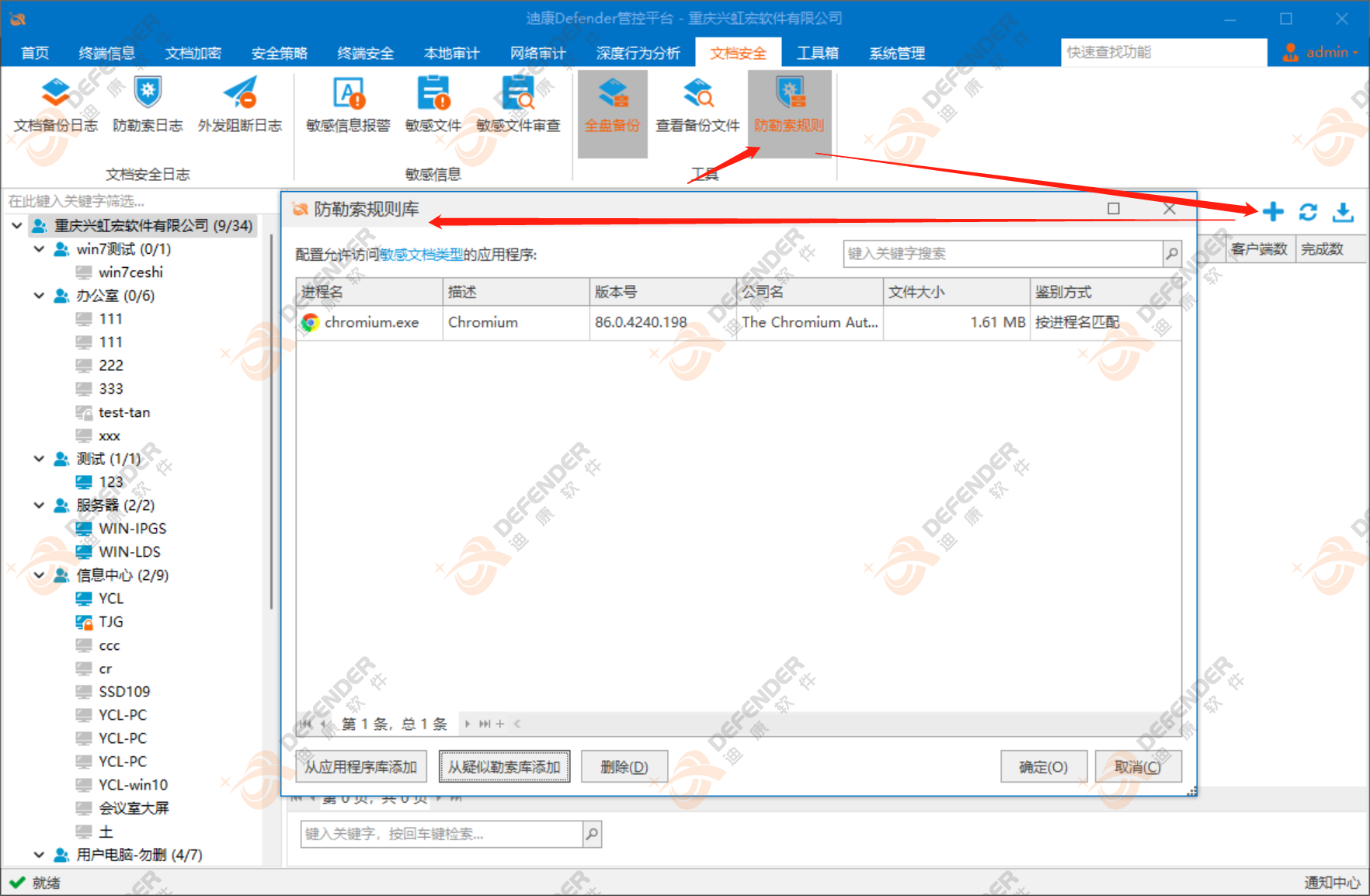
Task: Collapse the 服务器 (2/2) group
Action: (39, 505)
